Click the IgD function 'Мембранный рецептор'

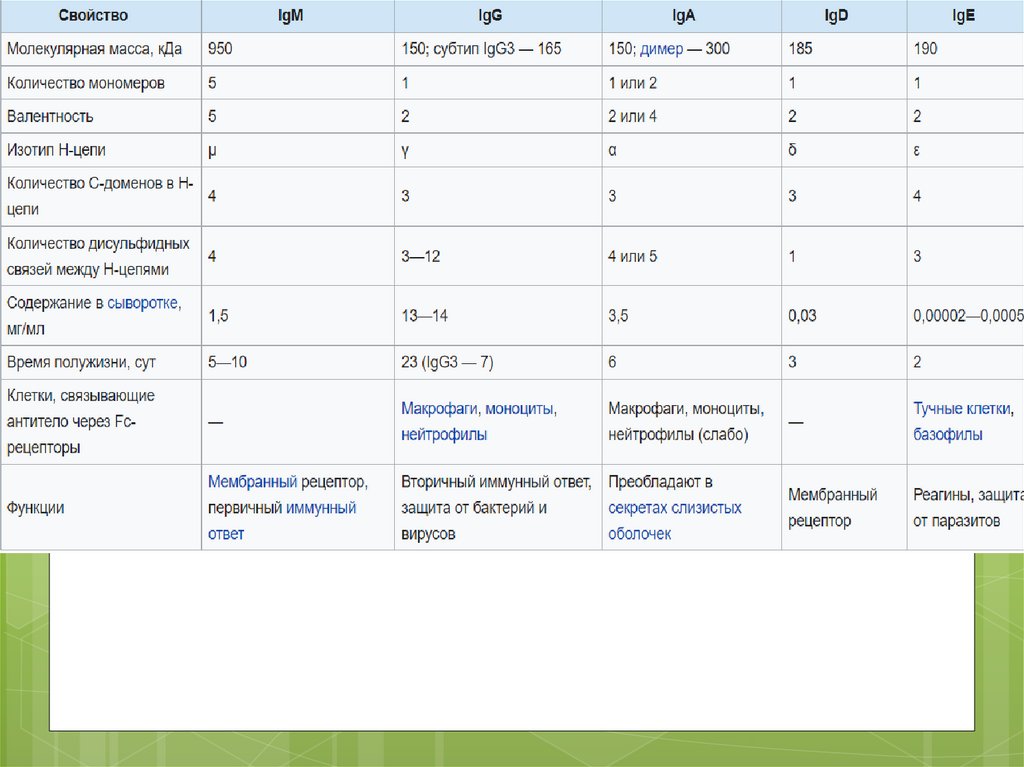pyautogui.click(x=832, y=508)
